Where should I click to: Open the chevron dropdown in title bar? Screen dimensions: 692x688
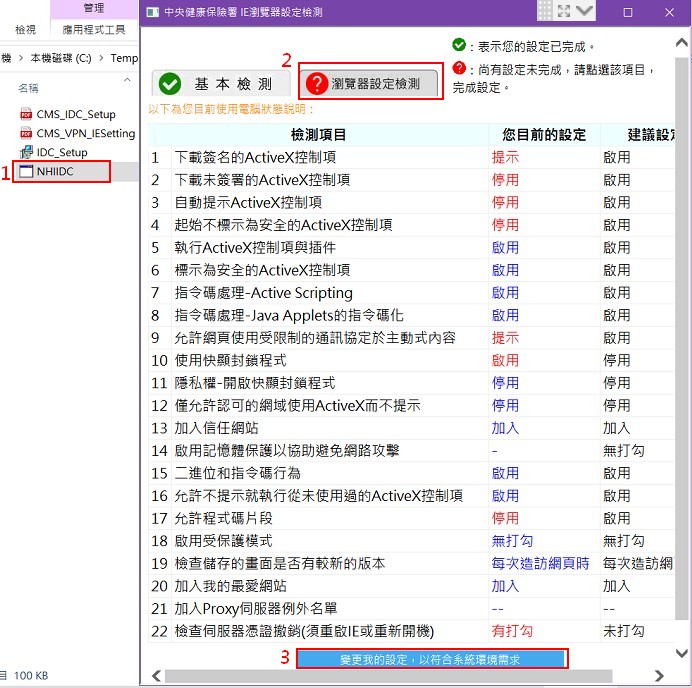584,10
